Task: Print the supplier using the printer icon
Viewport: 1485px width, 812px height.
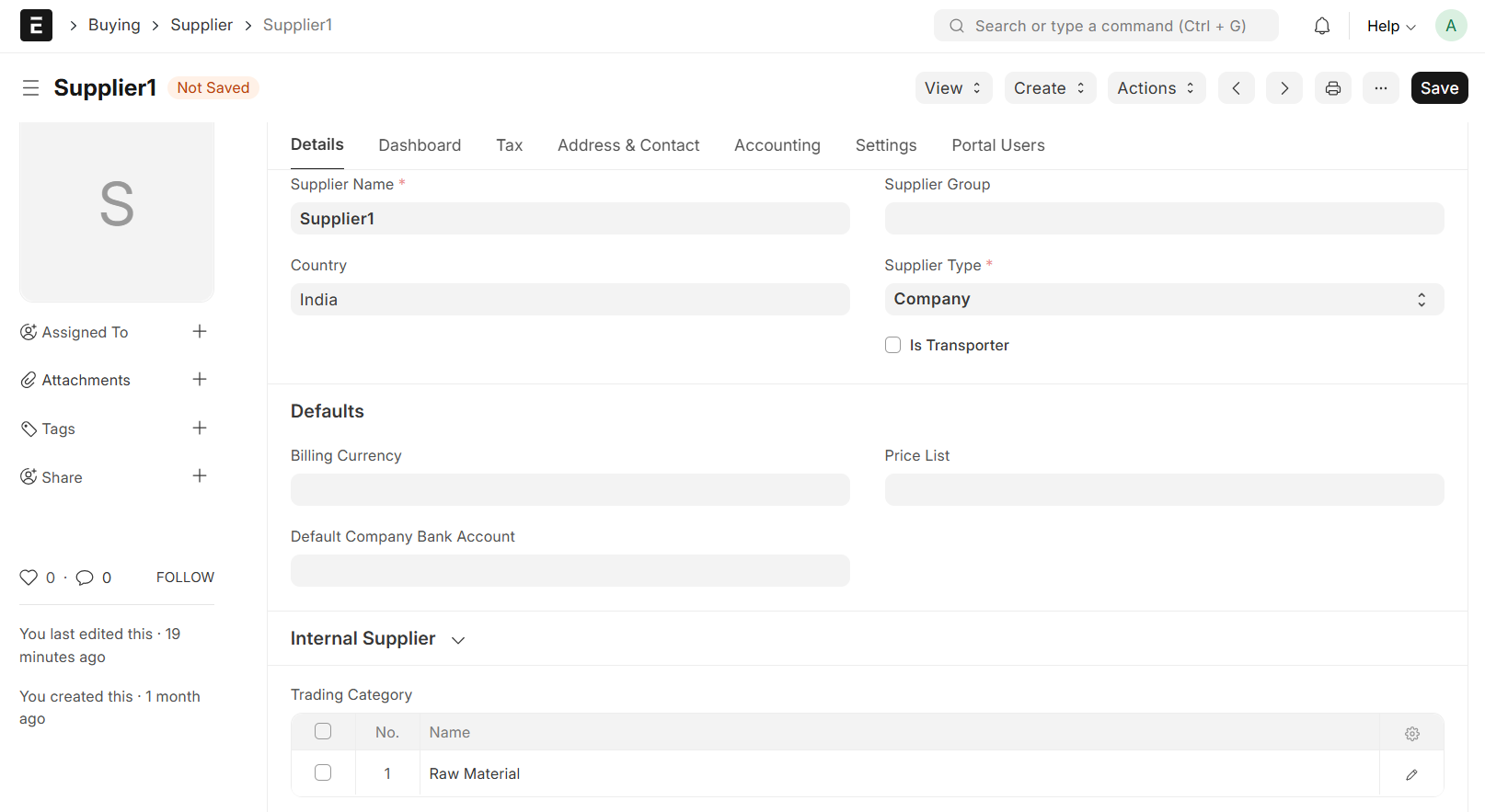Action: coord(1332,88)
